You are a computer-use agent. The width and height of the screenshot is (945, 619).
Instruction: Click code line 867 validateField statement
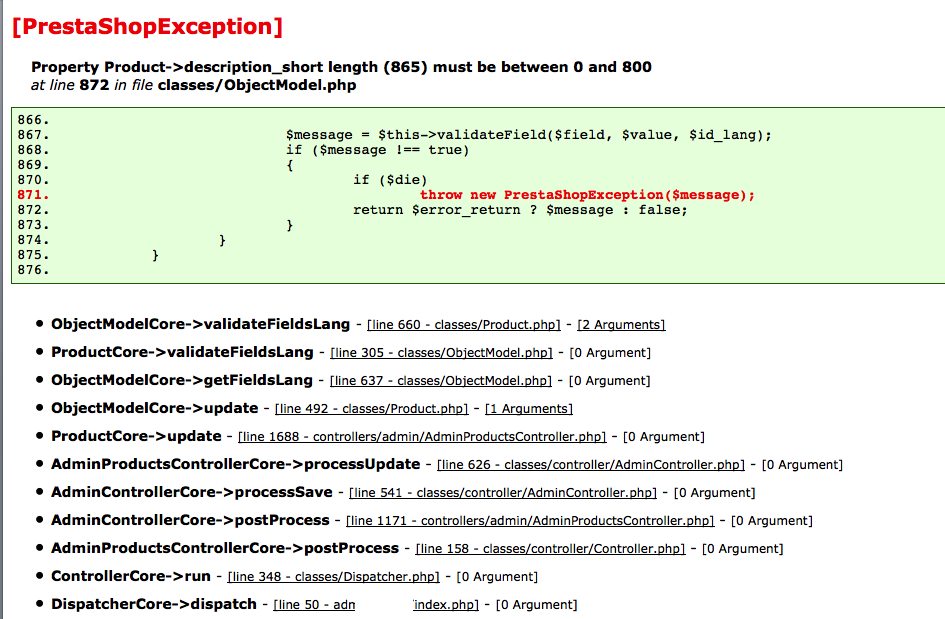pyautogui.click(x=529, y=135)
